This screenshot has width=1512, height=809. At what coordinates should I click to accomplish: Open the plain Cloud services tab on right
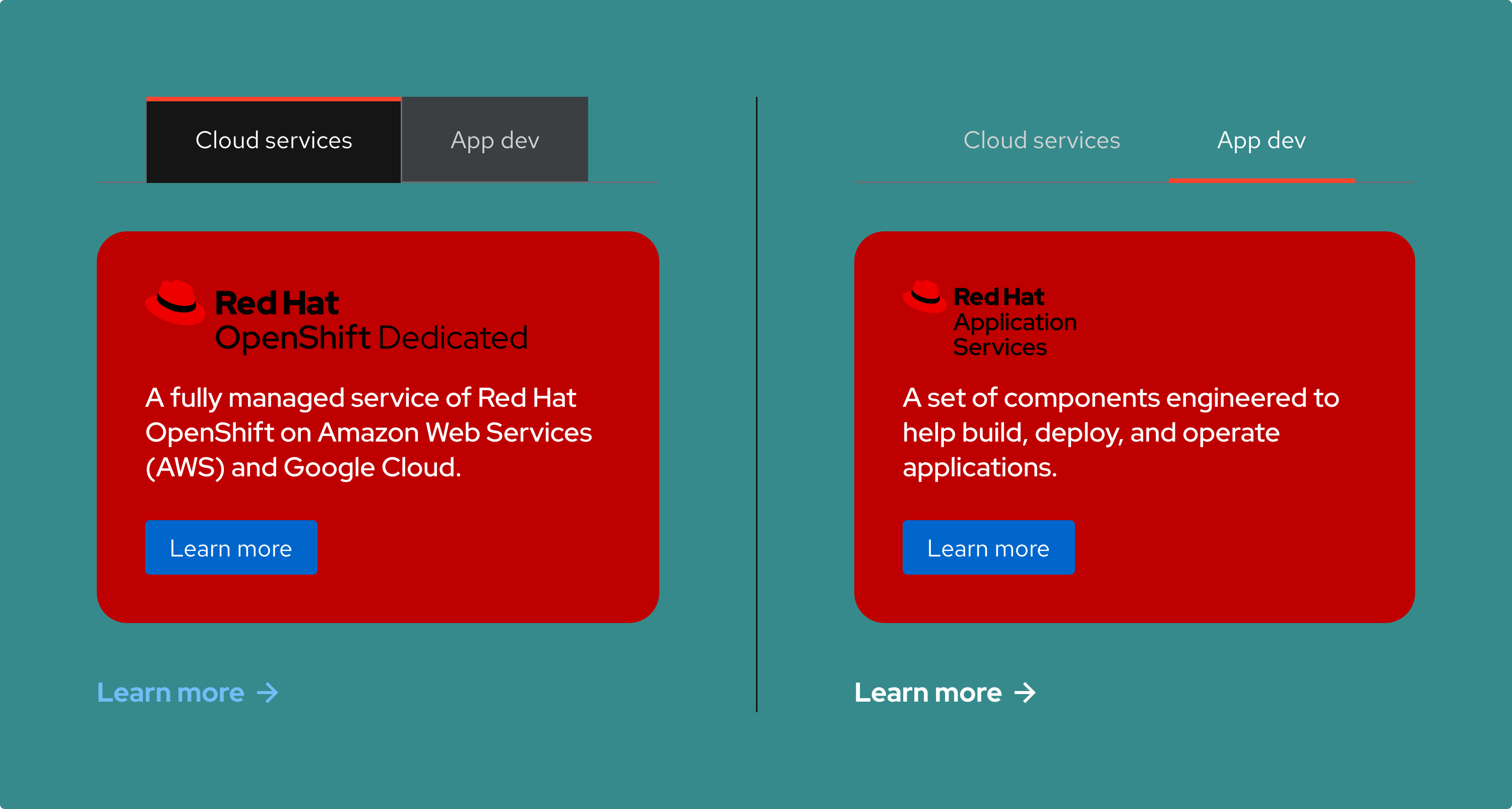[1041, 140]
